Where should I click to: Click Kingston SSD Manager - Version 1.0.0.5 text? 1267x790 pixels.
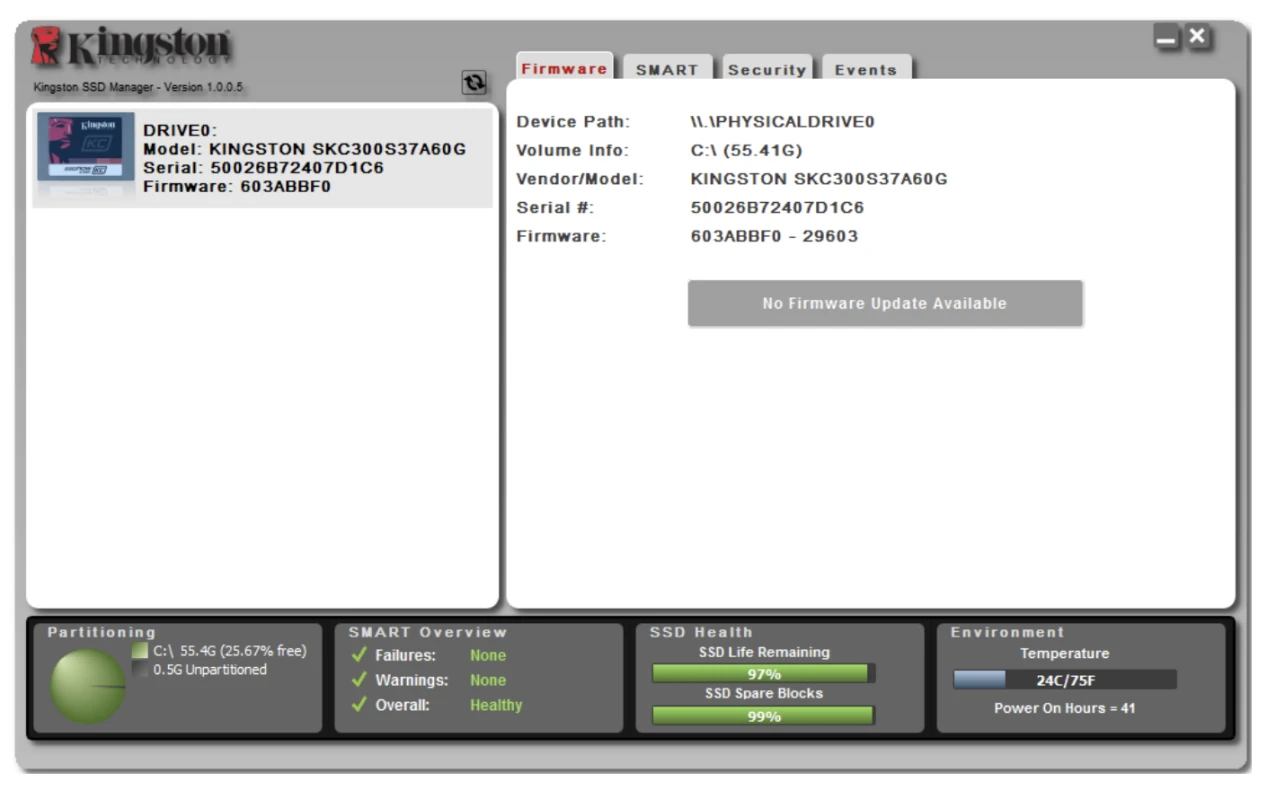tap(137, 88)
